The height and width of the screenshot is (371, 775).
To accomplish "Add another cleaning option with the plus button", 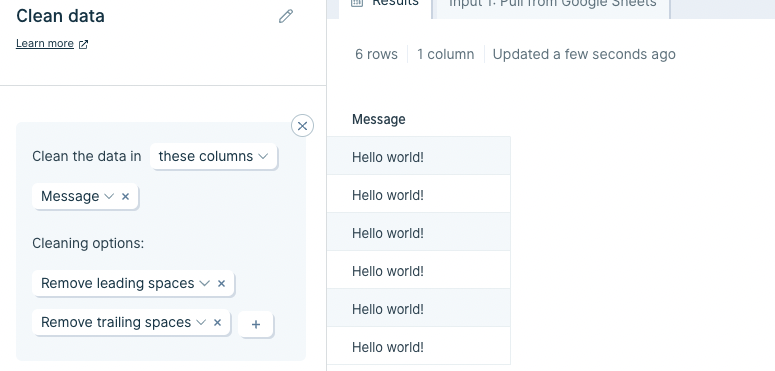I will click(x=256, y=325).
